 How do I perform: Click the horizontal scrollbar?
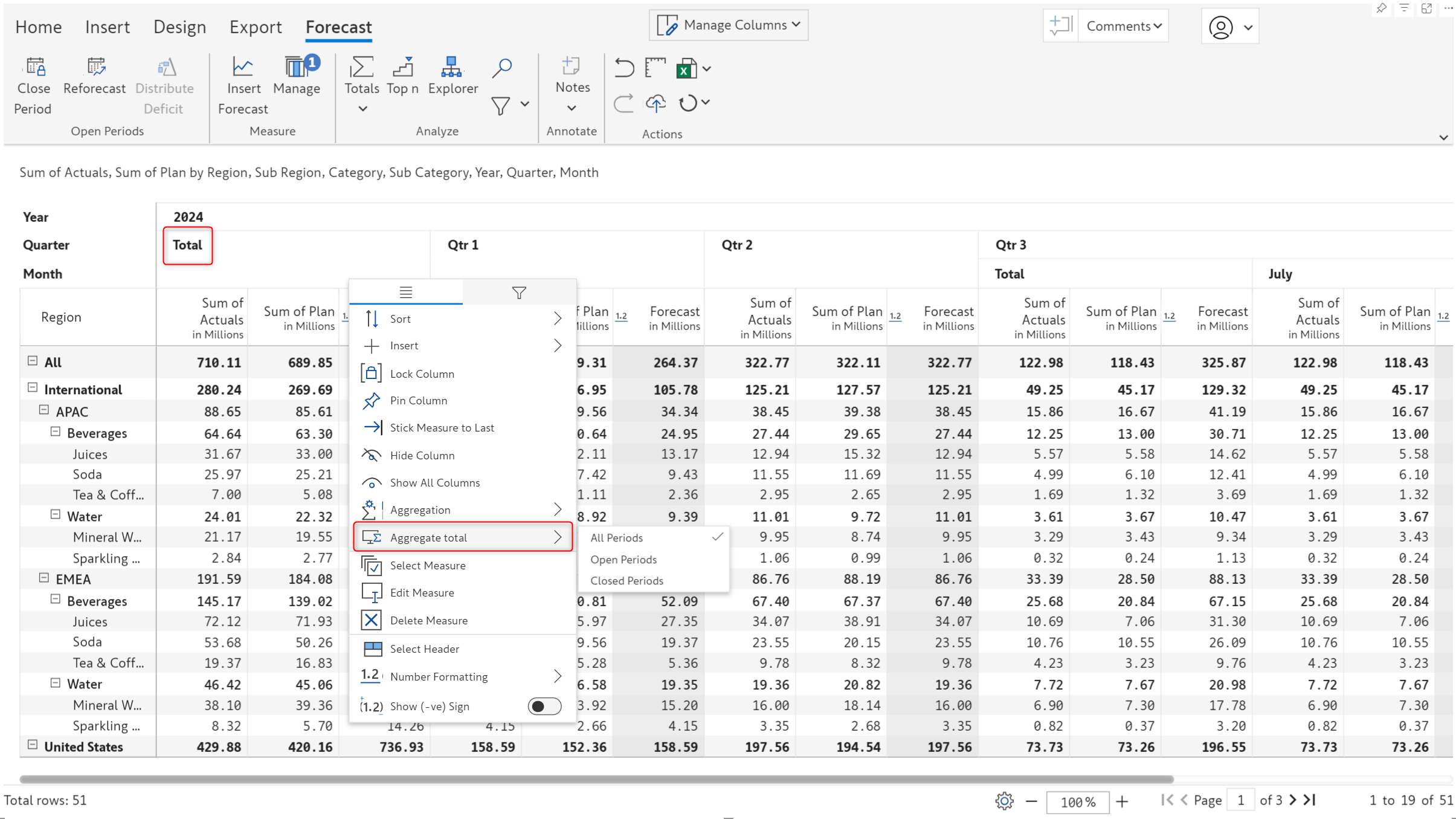596,779
